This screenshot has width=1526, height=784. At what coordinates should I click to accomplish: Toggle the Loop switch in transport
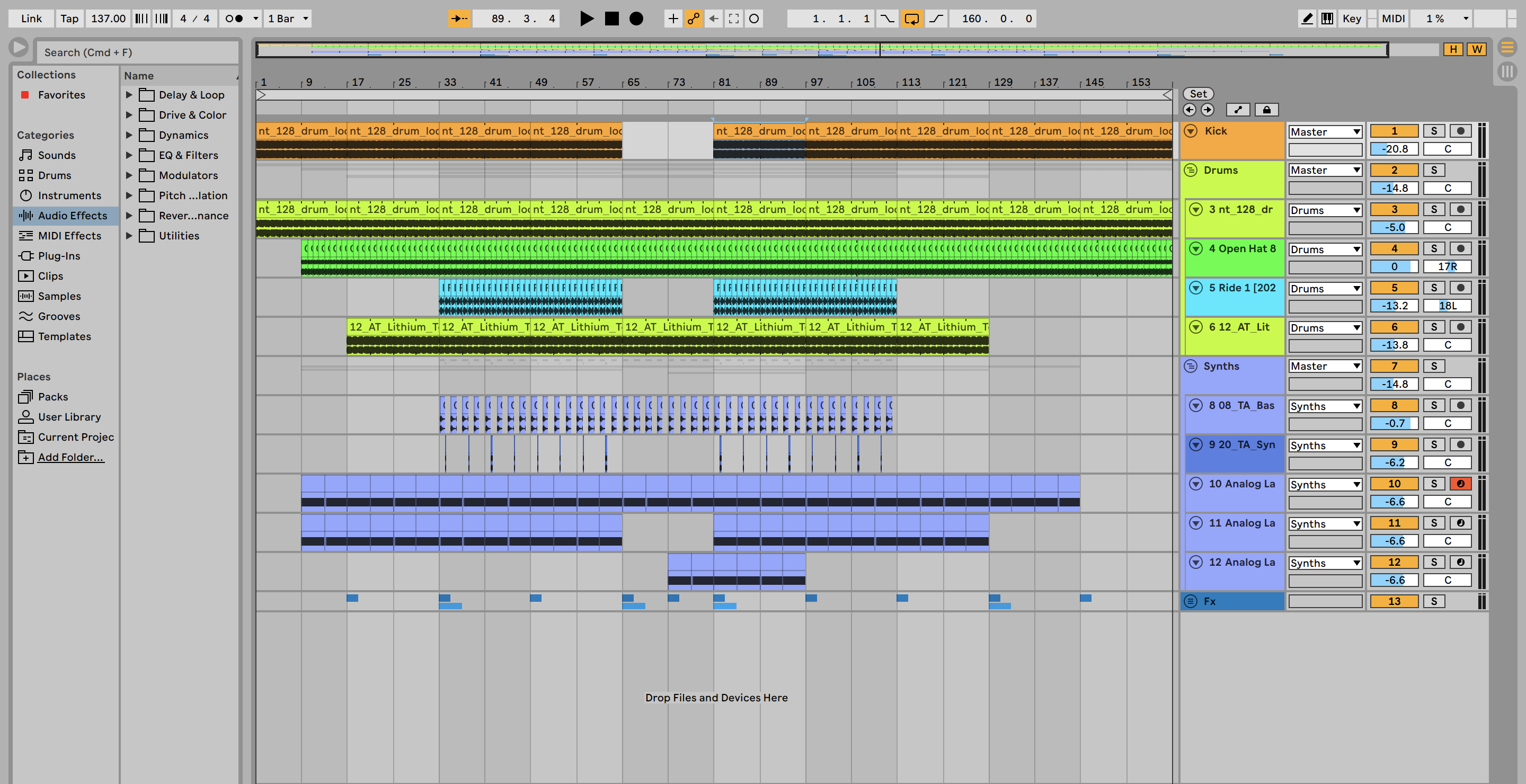(x=911, y=19)
